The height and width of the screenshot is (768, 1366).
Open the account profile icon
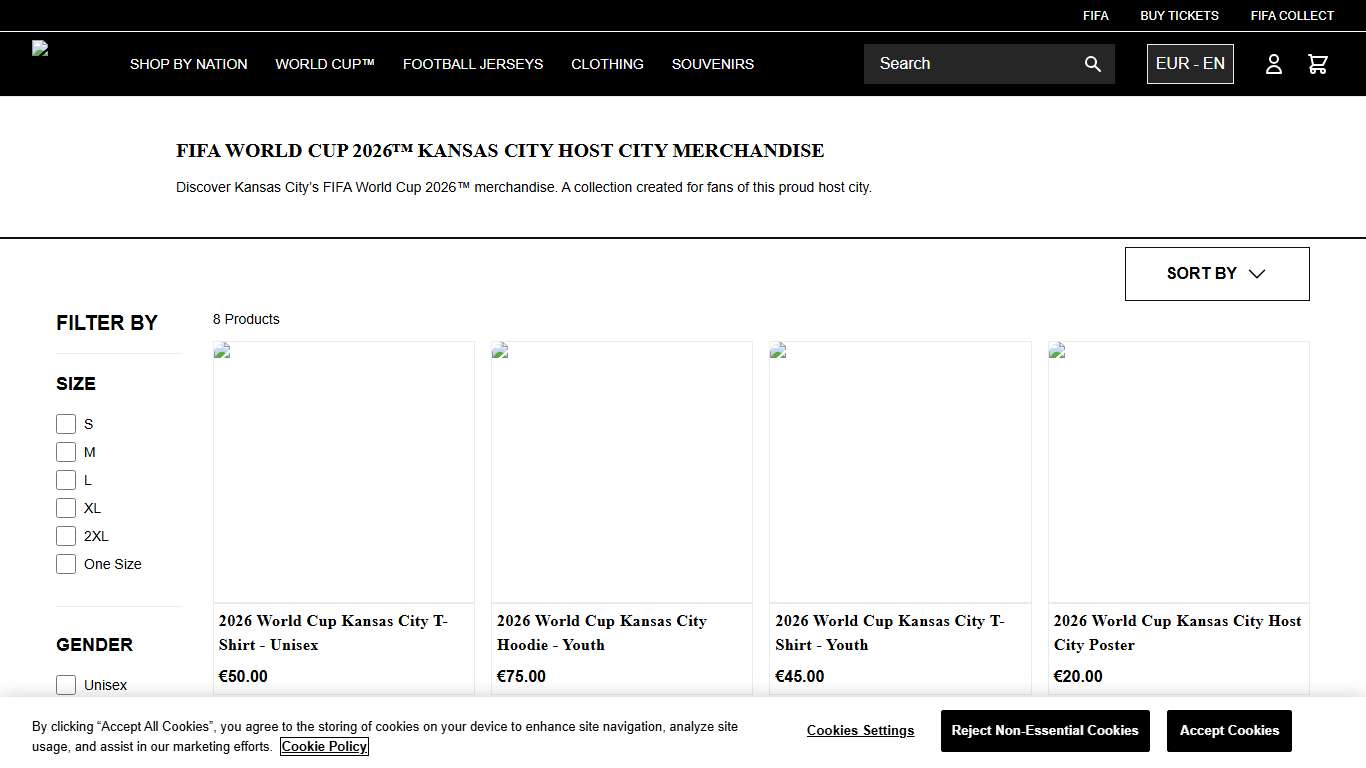pyautogui.click(x=1273, y=63)
